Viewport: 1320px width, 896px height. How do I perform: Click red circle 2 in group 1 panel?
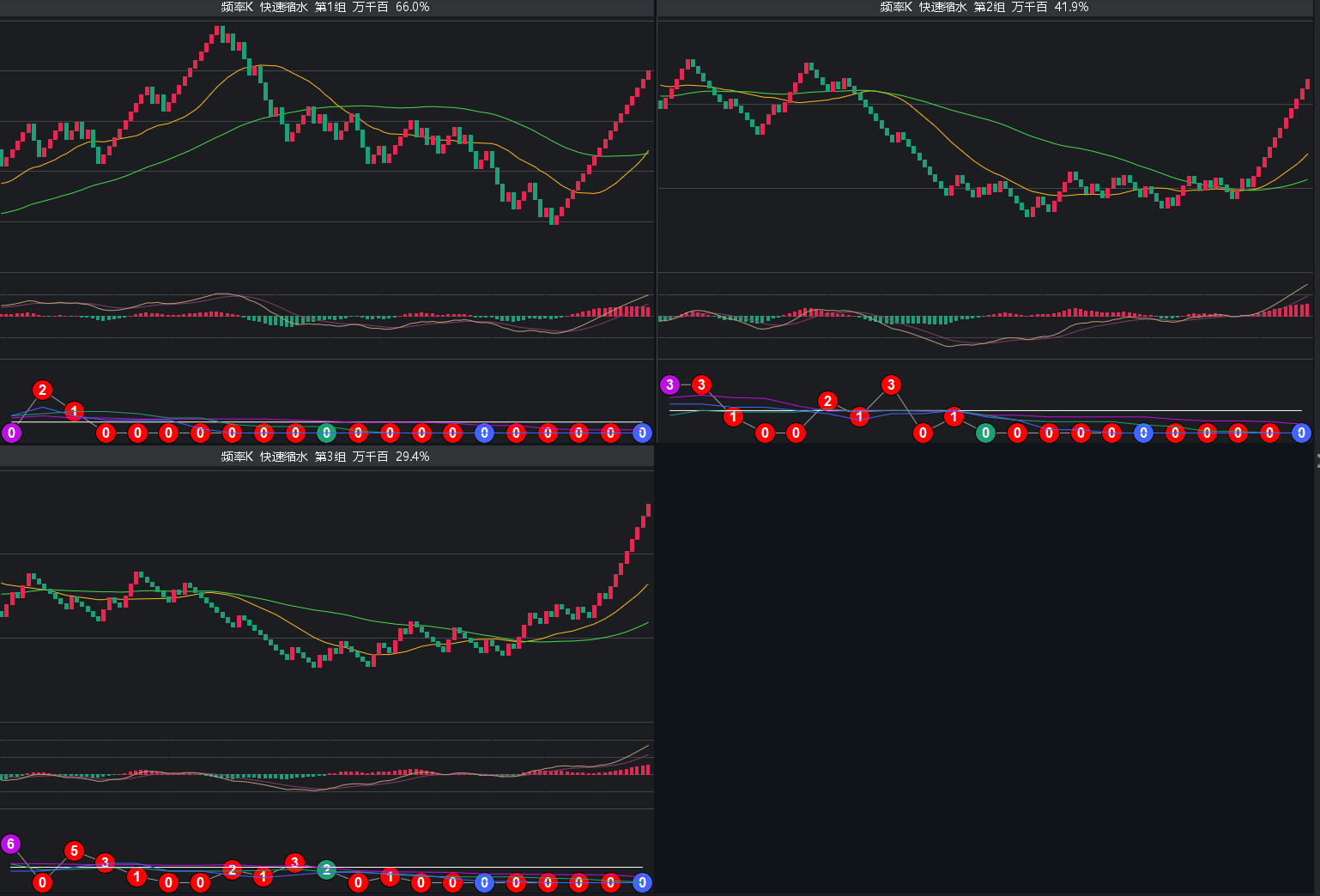[x=43, y=390]
